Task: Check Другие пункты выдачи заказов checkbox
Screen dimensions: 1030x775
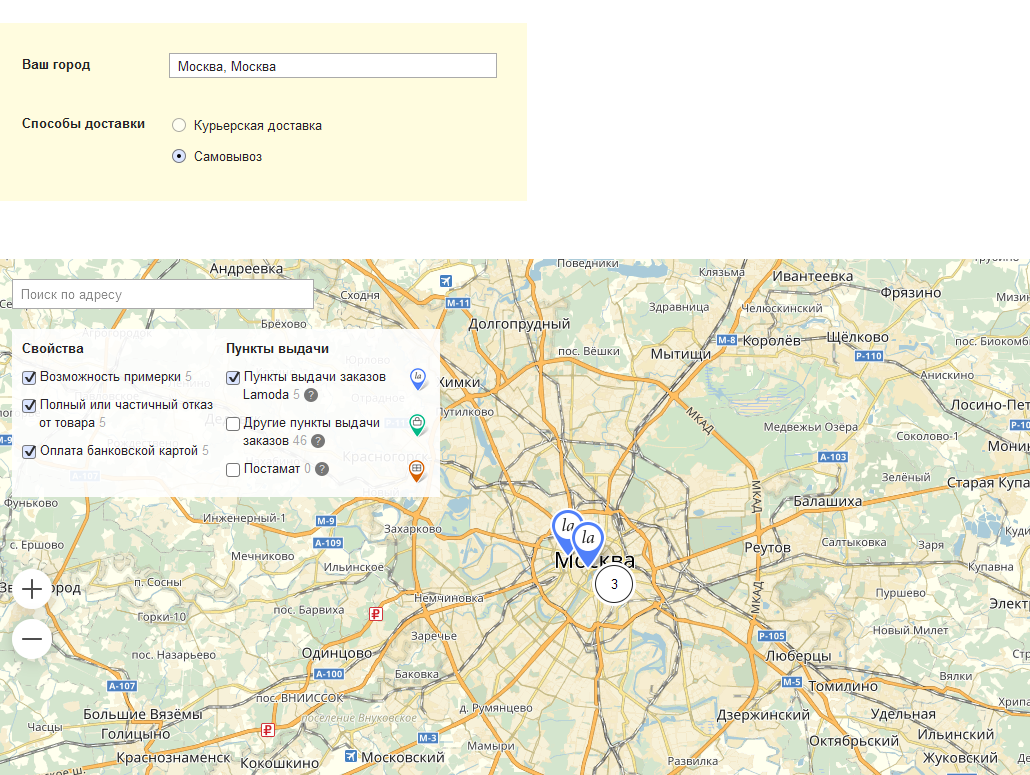Action: 233,424
